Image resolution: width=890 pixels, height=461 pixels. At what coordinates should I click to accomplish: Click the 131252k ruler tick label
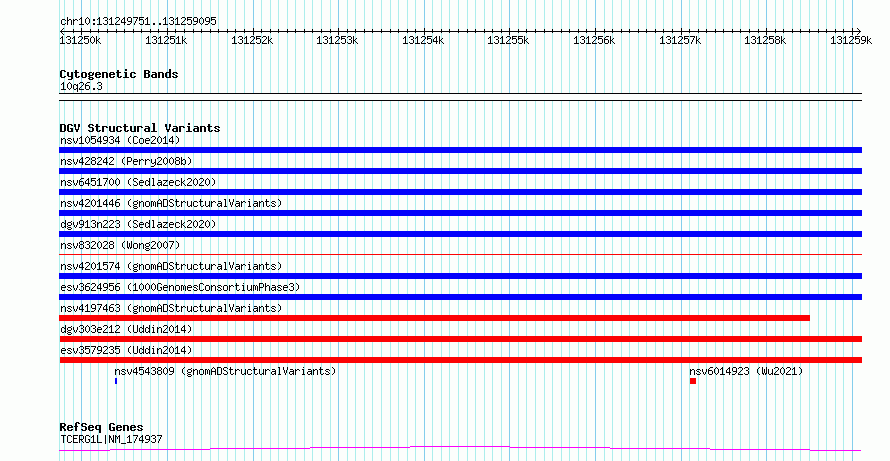[x=252, y=40]
